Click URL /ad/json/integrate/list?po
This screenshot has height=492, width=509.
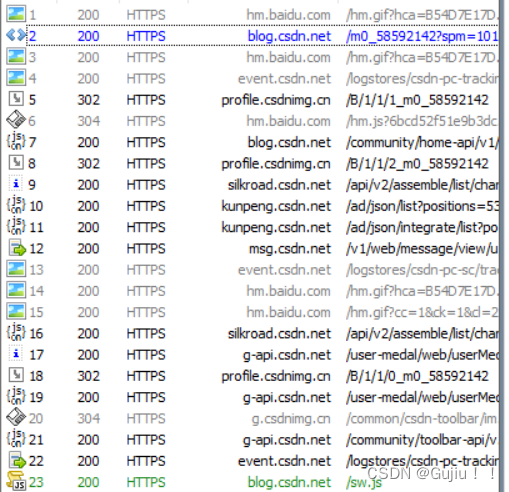[x=422, y=227]
